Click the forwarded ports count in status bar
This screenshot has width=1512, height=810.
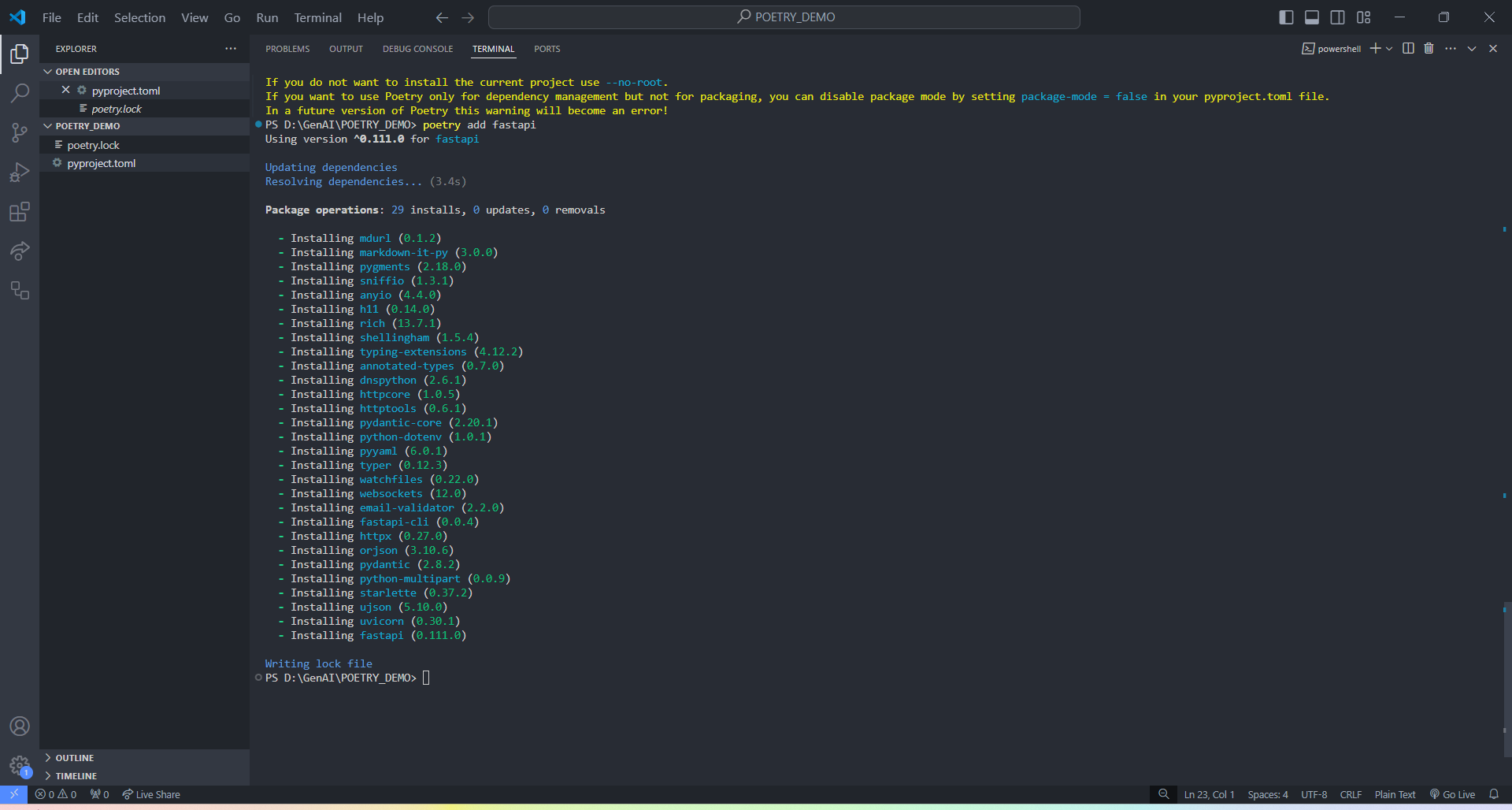(100, 794)
